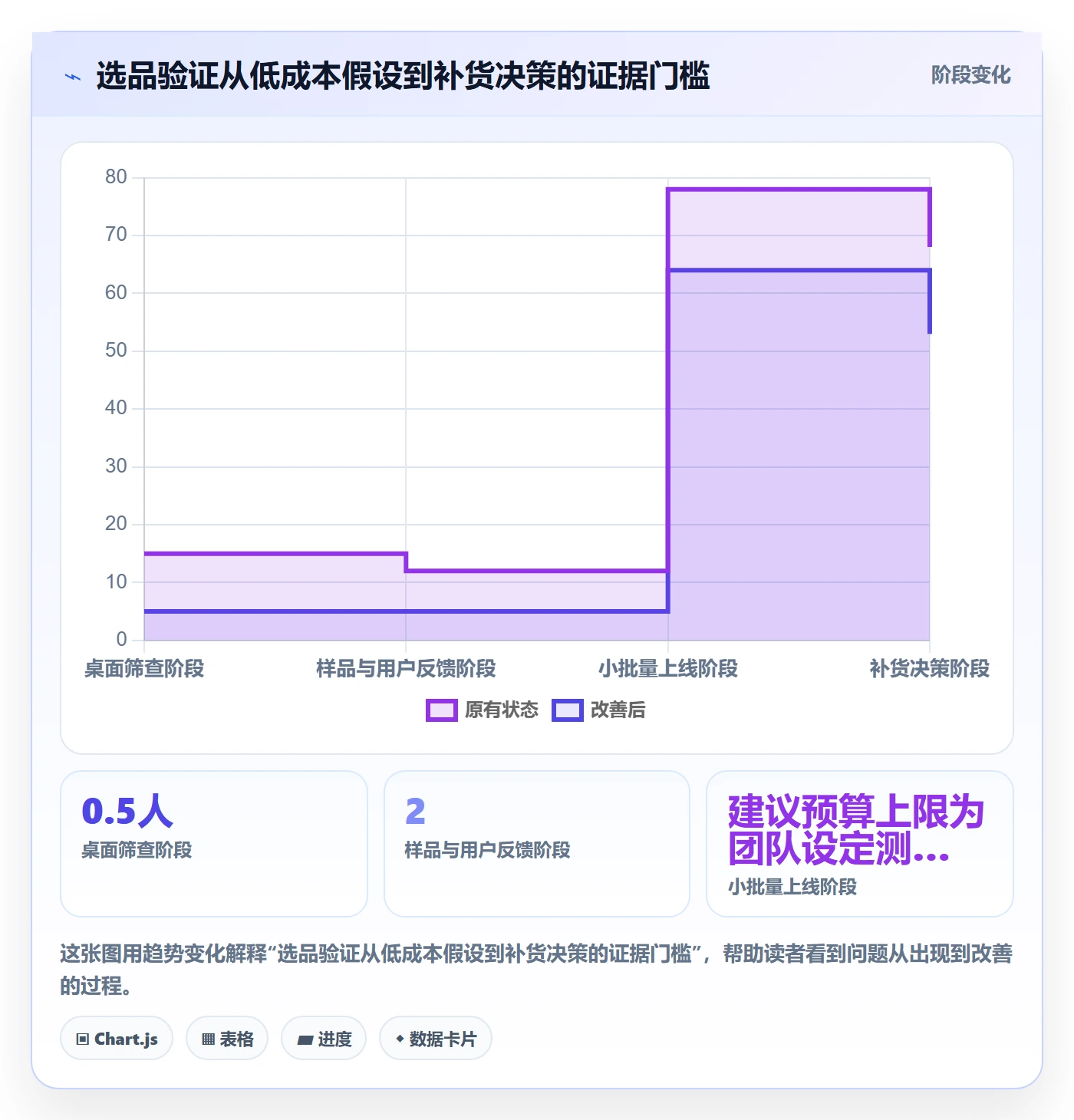Click the 小批量上线阶段 caption in the purple card
This screenshot has width=1074, height=1120.
pos(792,887)
